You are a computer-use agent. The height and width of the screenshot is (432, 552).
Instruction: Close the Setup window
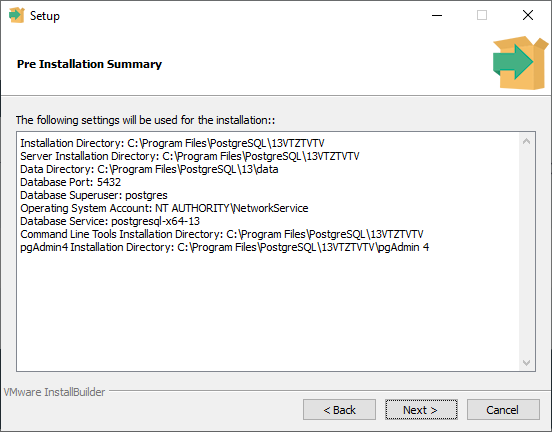point(528,15)
